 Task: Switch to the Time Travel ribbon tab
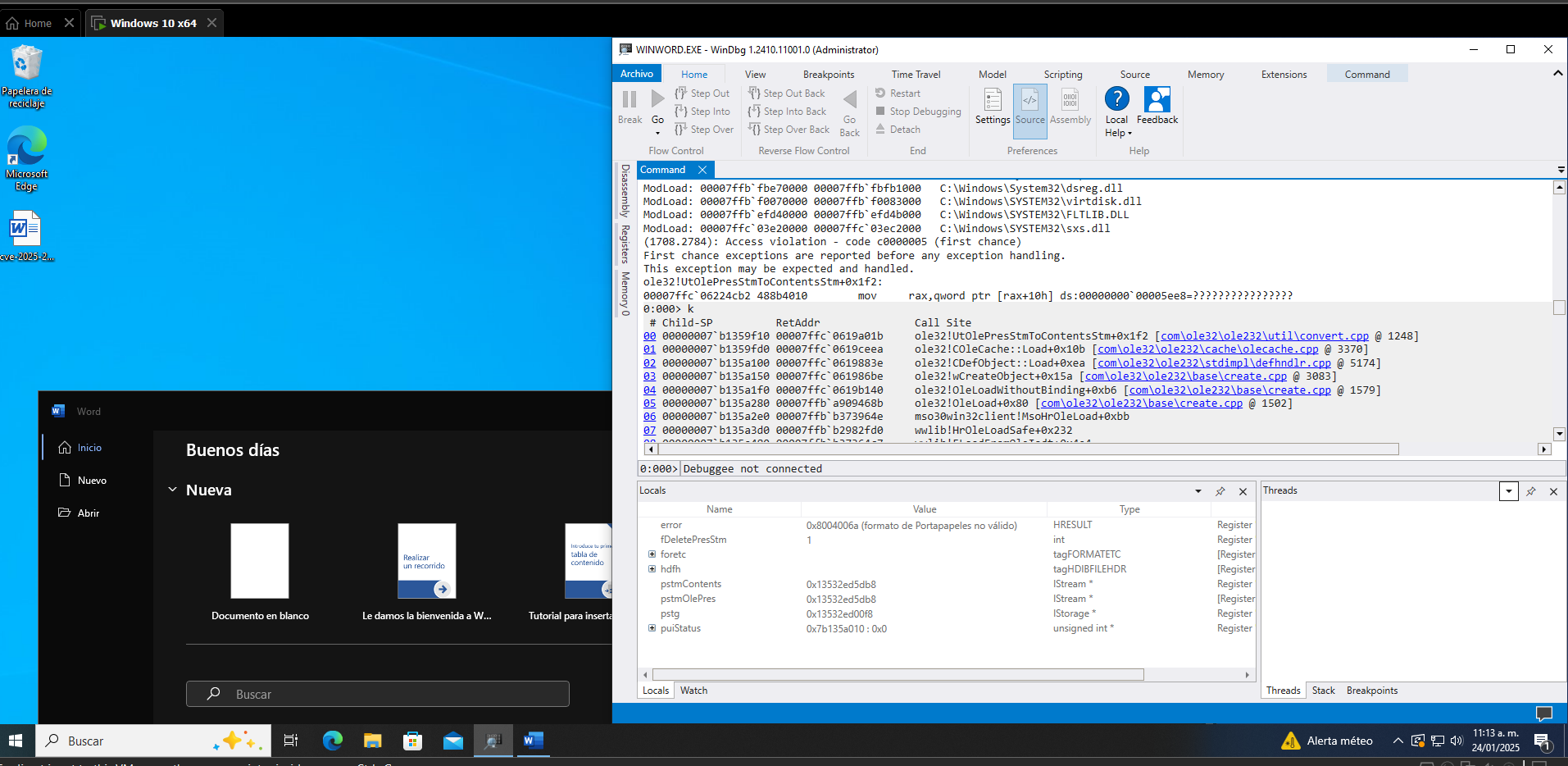coord(916,75)
